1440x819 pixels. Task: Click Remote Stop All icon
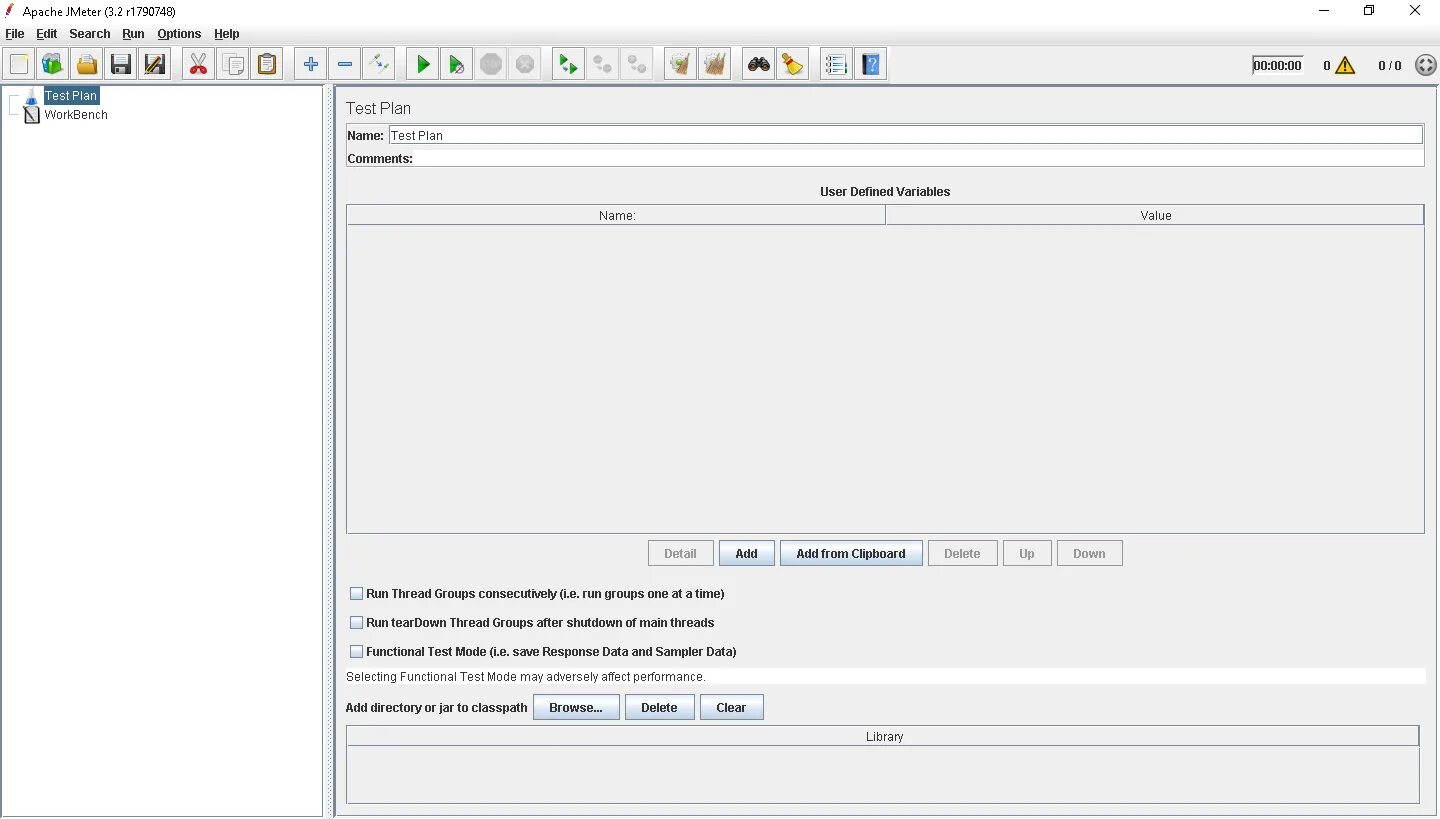pos(603,65)
